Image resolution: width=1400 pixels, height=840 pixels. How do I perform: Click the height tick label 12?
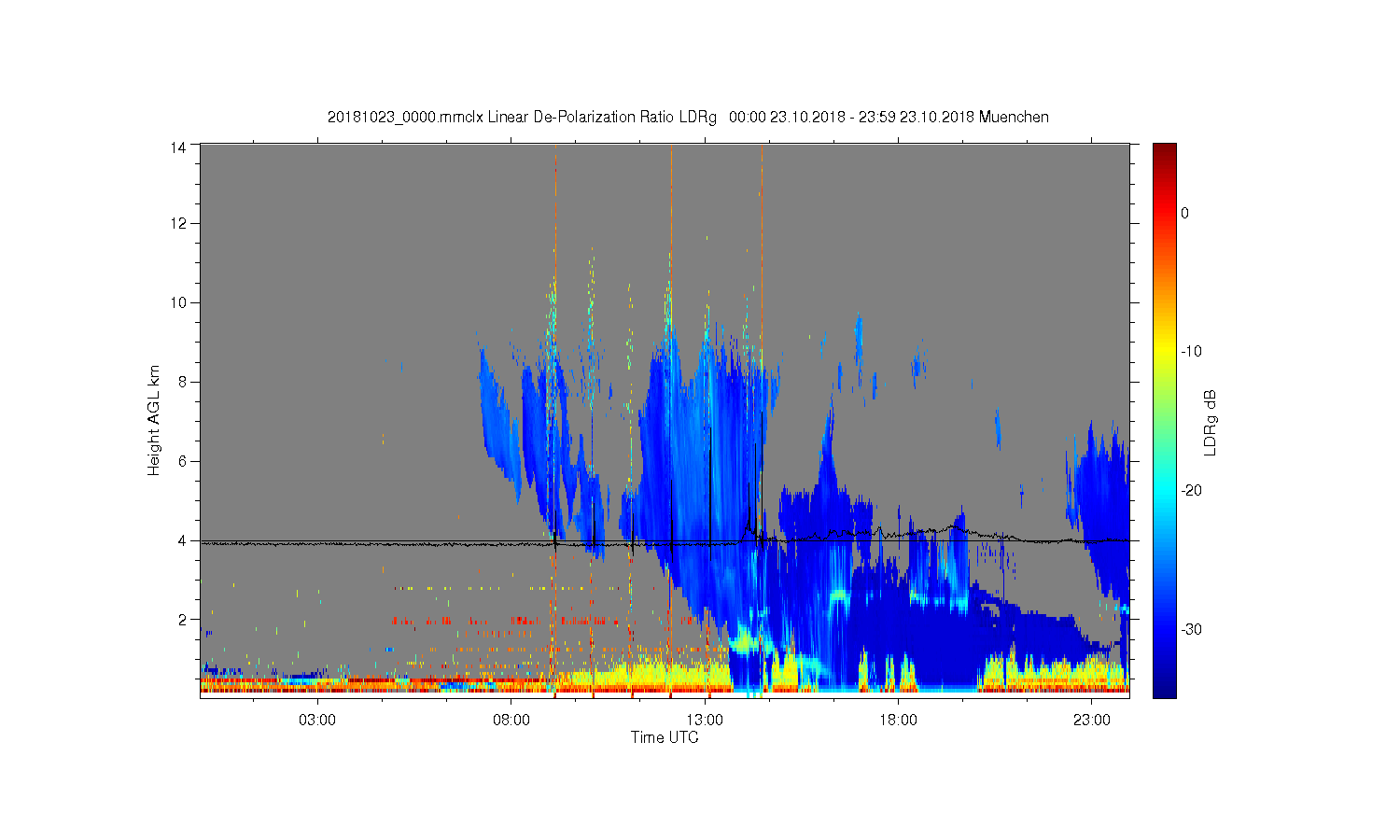coord(178,223)
